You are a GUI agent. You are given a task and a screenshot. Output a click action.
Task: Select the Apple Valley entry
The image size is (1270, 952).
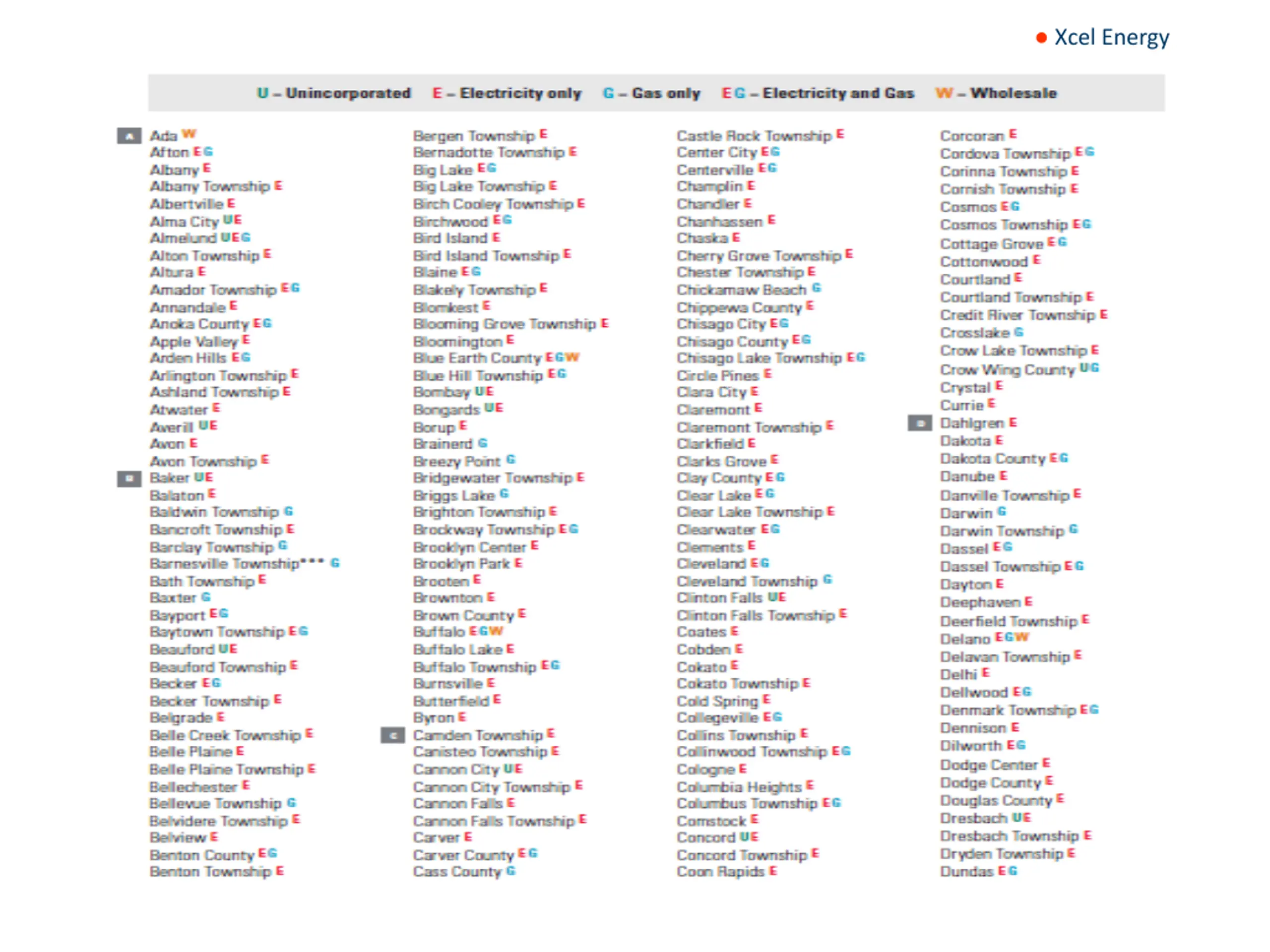point(193,342)
